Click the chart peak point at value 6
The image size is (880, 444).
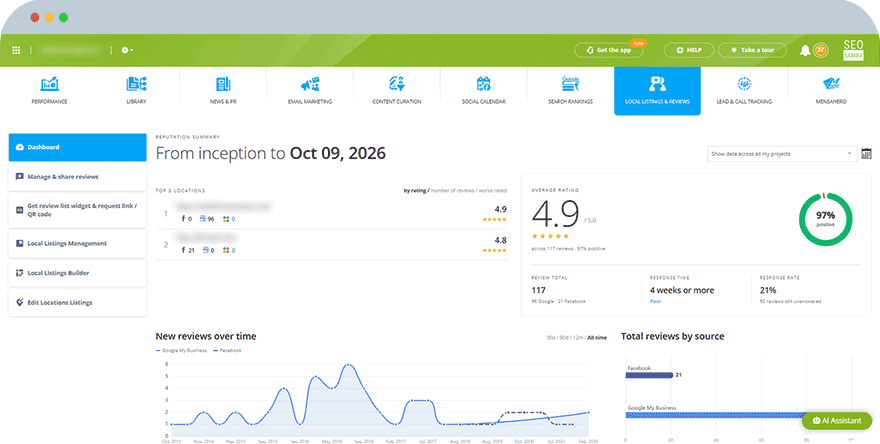tap(349, 364)
